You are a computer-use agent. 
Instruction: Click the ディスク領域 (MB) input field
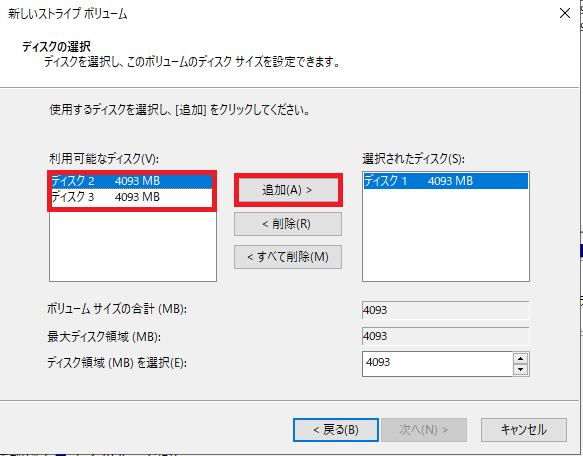click(438, 364)
